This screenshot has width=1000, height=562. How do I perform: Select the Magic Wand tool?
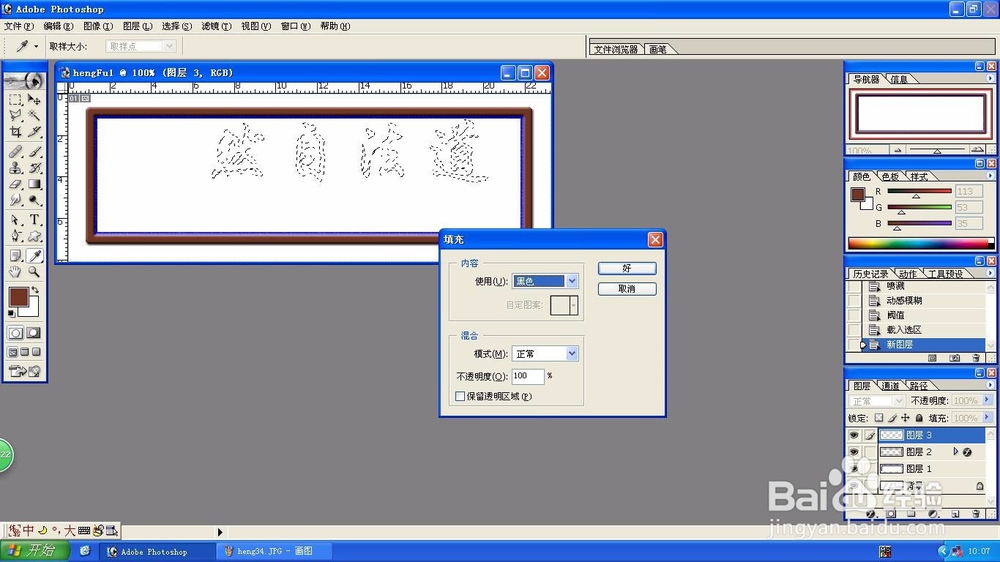34,115
